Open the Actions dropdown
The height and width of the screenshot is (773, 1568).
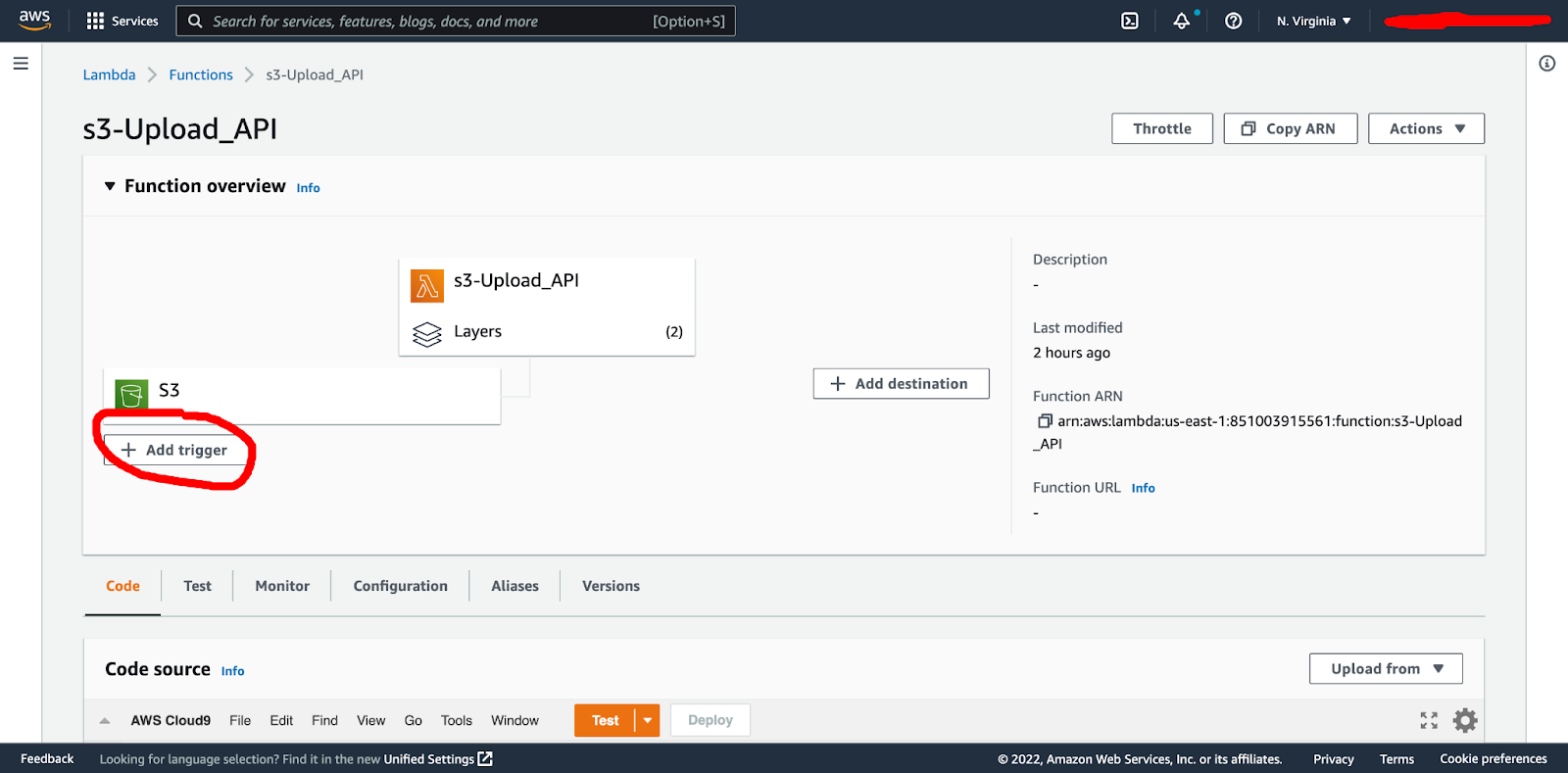1426,128
